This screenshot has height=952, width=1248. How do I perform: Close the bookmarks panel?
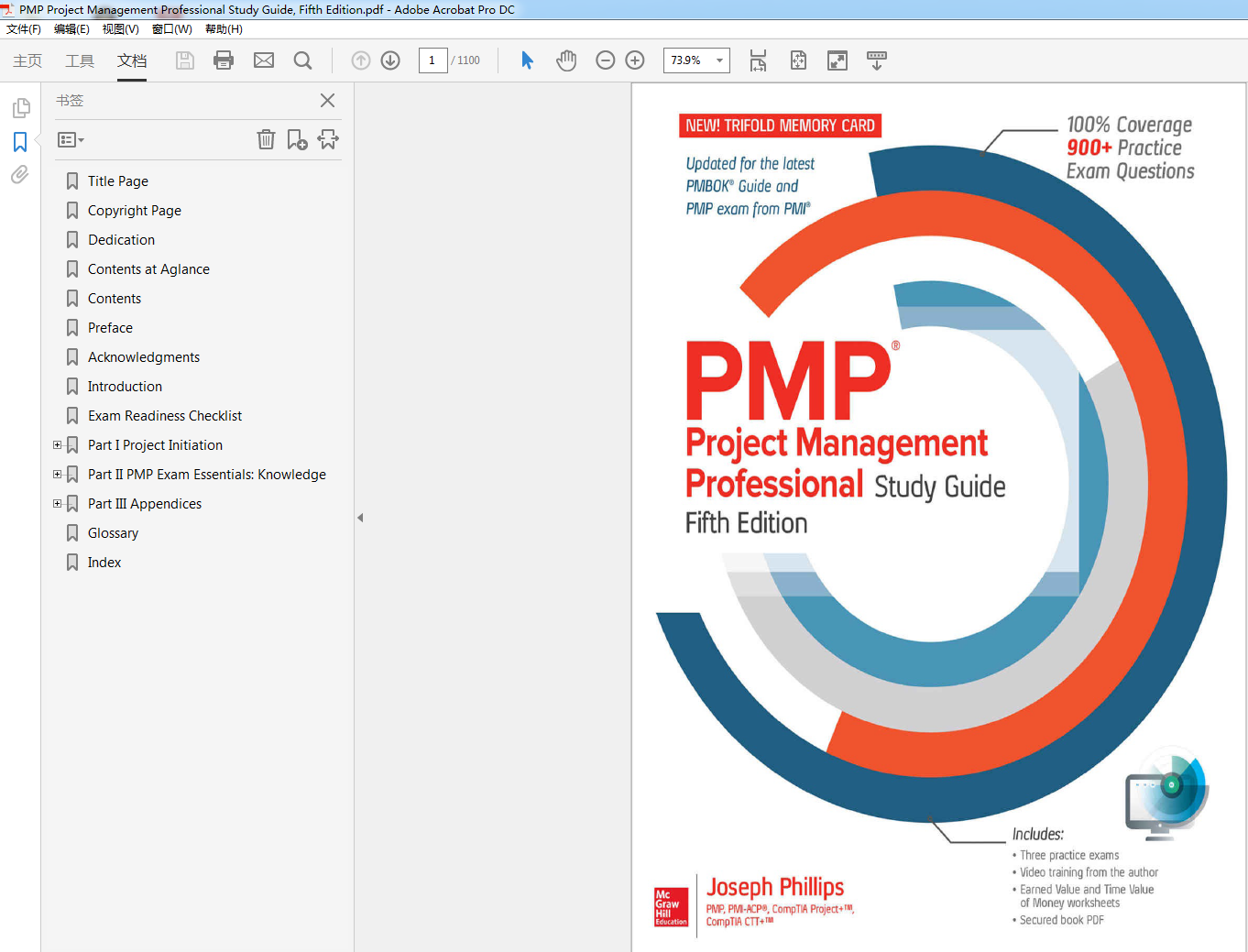click(327, 101)
